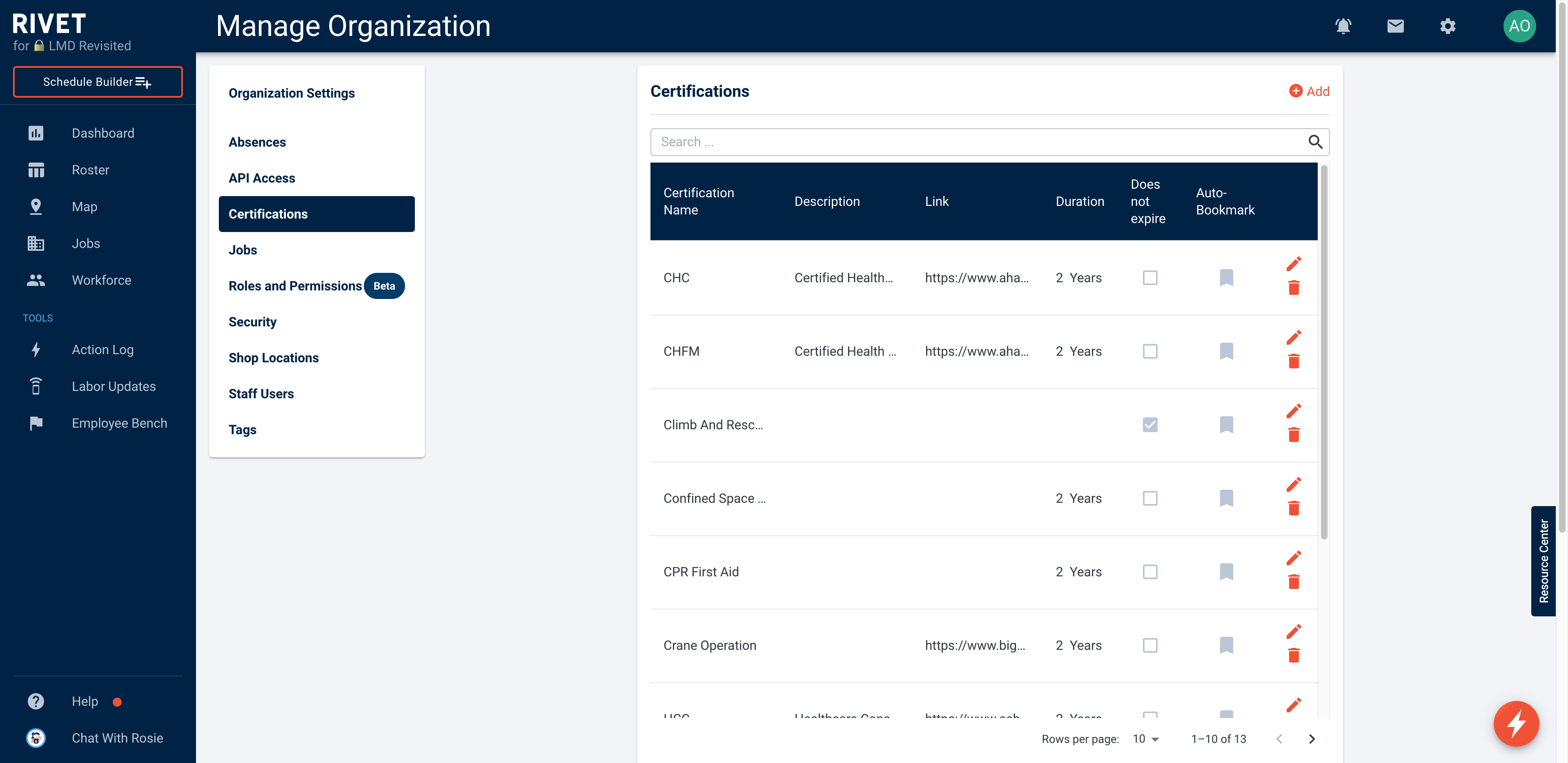Delete the Climb And Rescue certification
The width and height of the screenshot is (1568, 763).
click(x=1294, y=435)
